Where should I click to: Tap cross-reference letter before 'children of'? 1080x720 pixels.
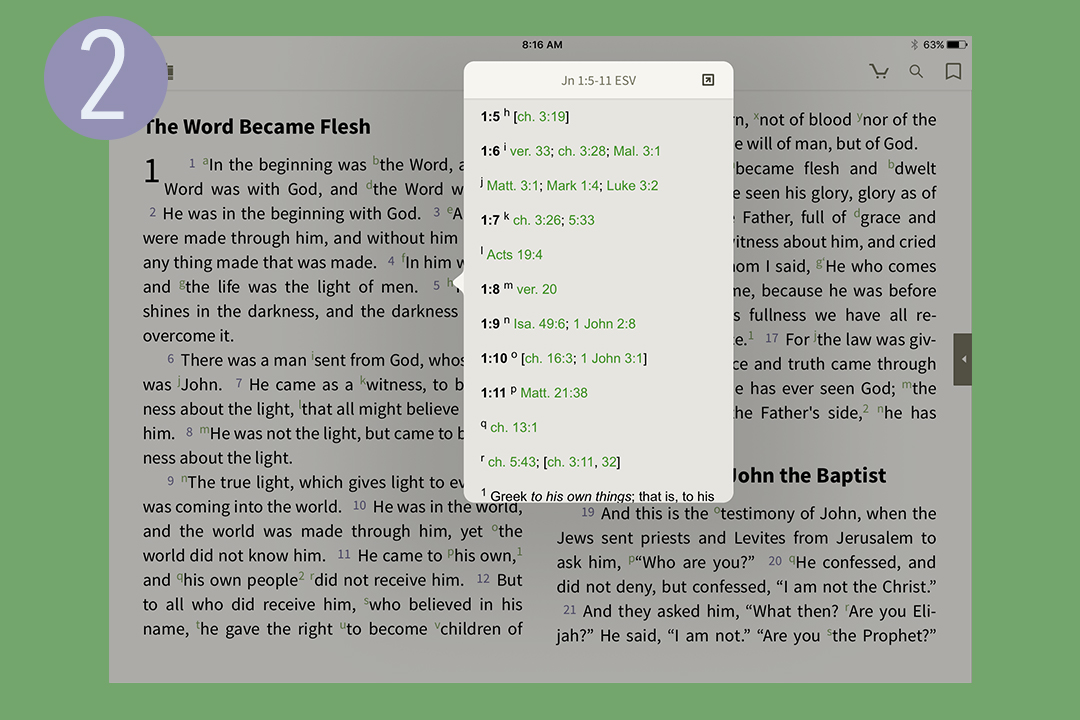(x=437, y=625)
